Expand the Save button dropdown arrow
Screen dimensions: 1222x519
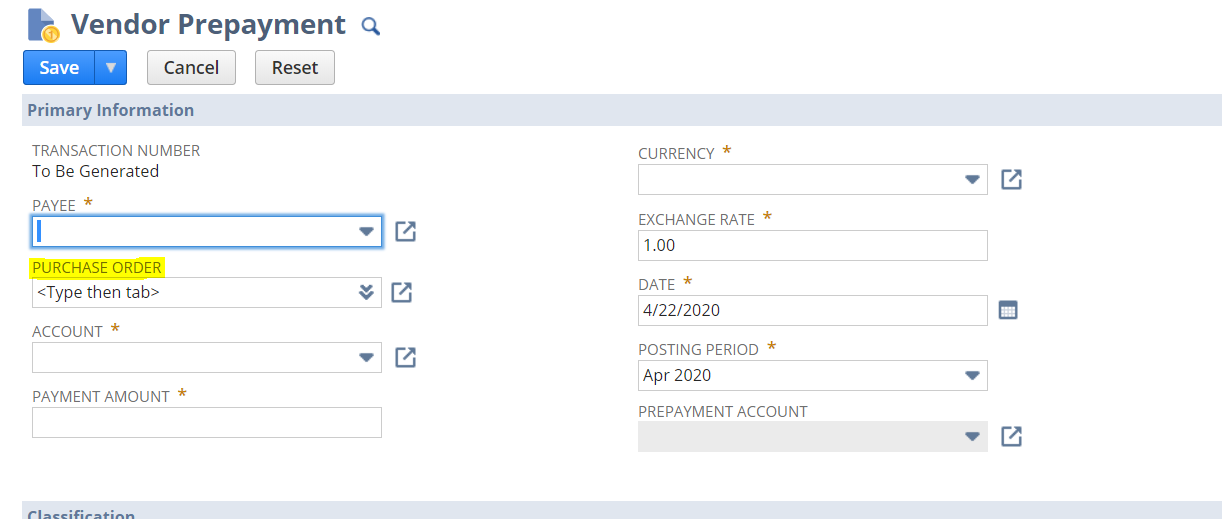111,68
